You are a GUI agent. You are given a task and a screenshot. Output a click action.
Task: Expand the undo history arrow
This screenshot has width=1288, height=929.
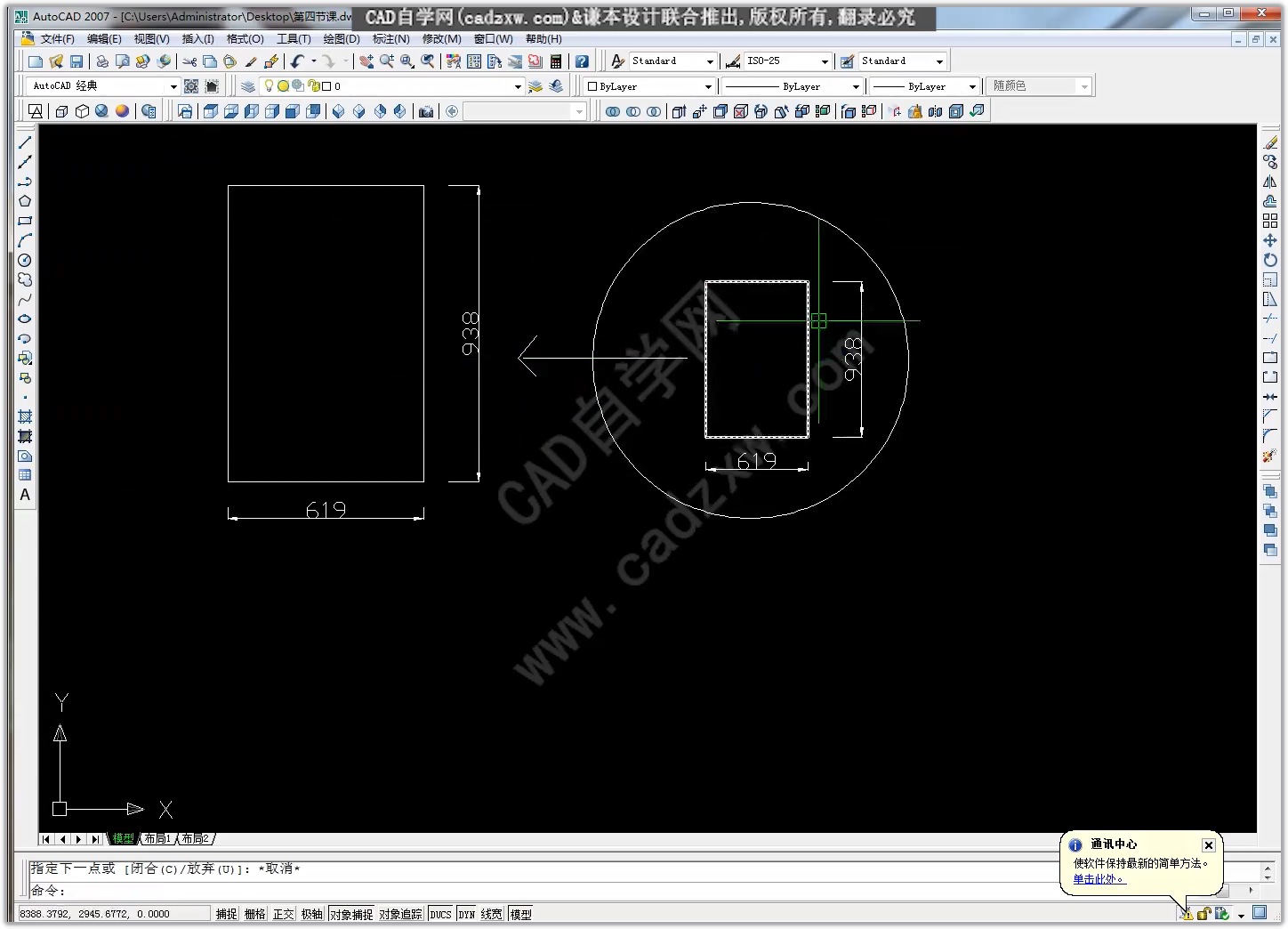click(313, 61)
